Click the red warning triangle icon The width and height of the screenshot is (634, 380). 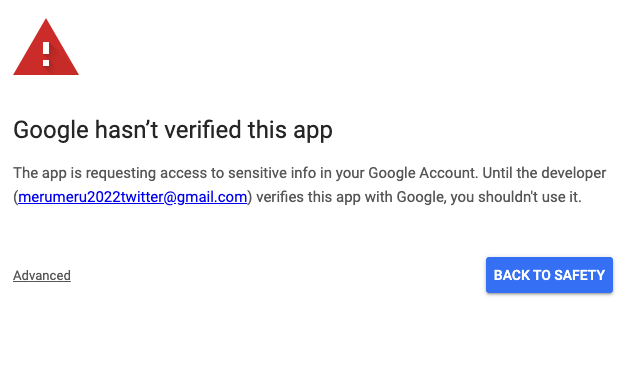[46, 47]
